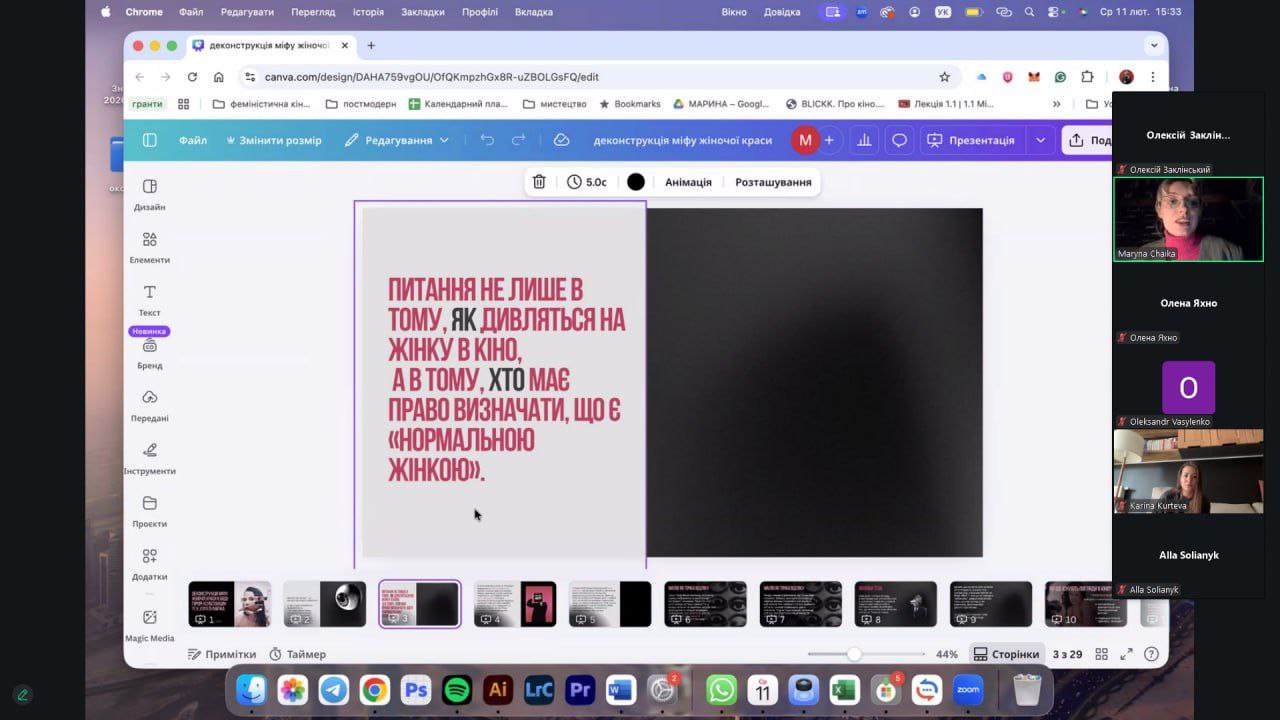Open the comments speech bubble icon
This screenshot has height=720, width=1280.
(899, 140)
